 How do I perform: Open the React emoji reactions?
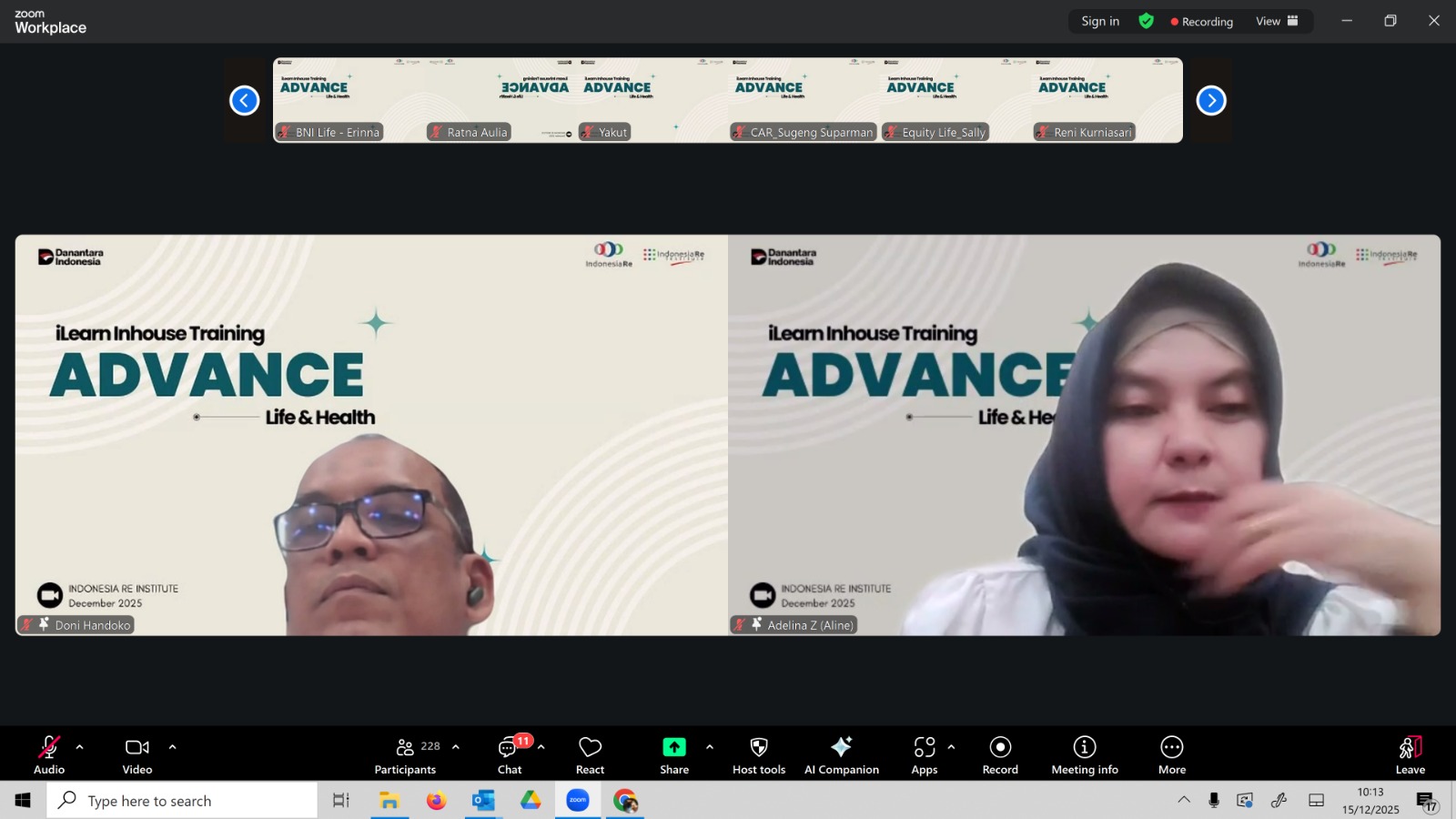click(590, 755)
